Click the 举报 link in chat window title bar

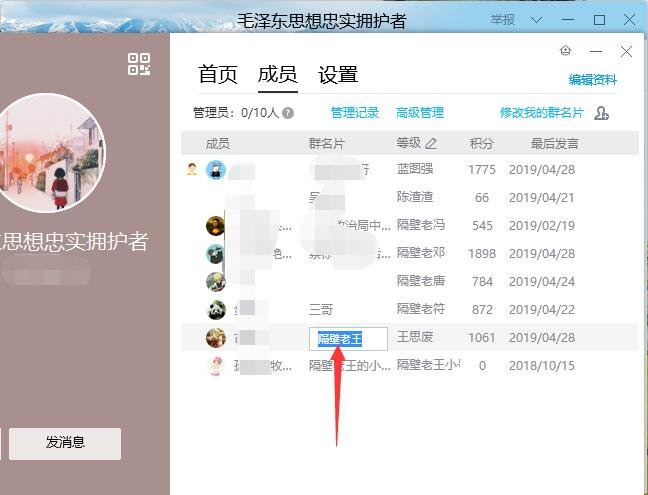(503, 19)
